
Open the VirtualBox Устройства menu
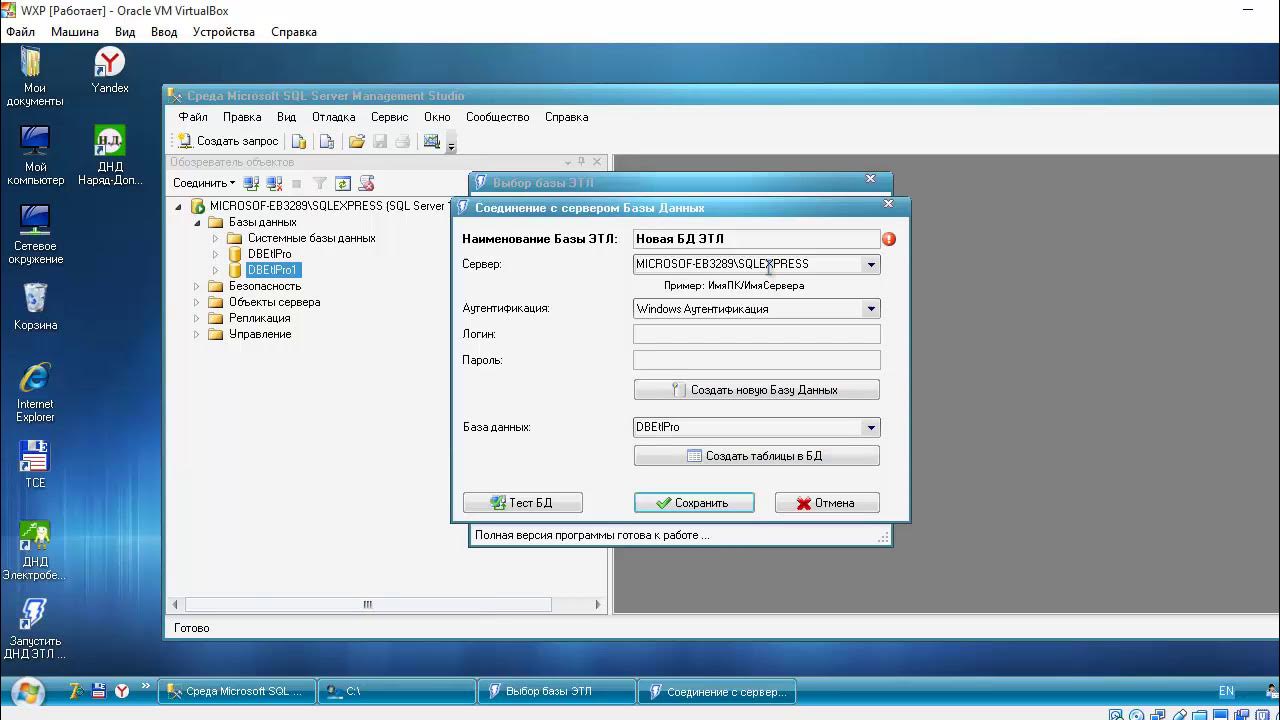coord(224,32)
